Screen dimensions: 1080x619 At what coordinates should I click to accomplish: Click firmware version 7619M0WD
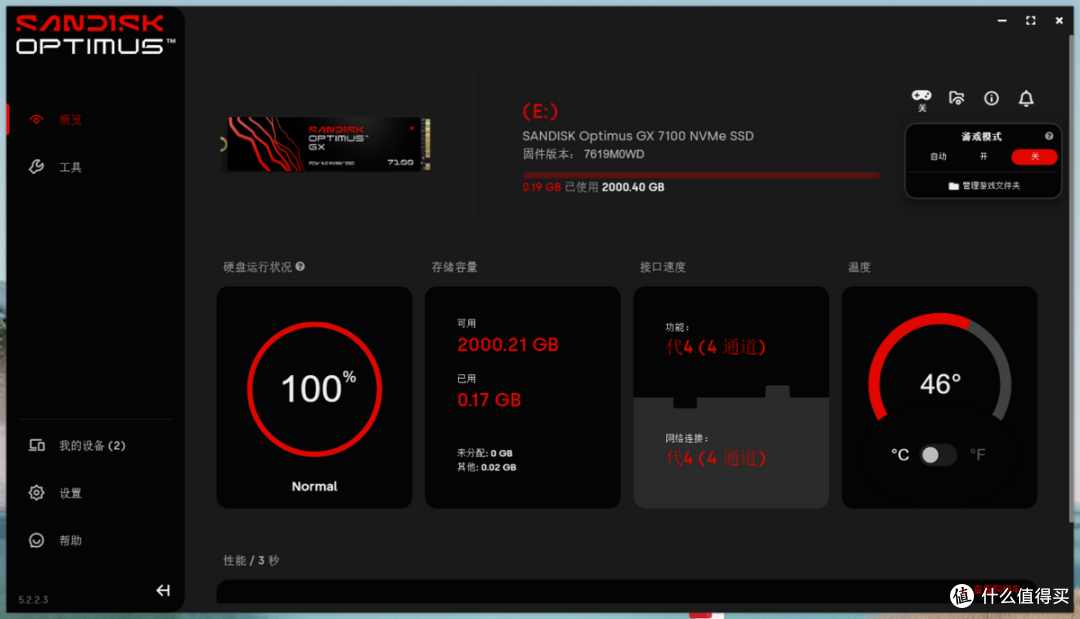[x=614, y=154]
